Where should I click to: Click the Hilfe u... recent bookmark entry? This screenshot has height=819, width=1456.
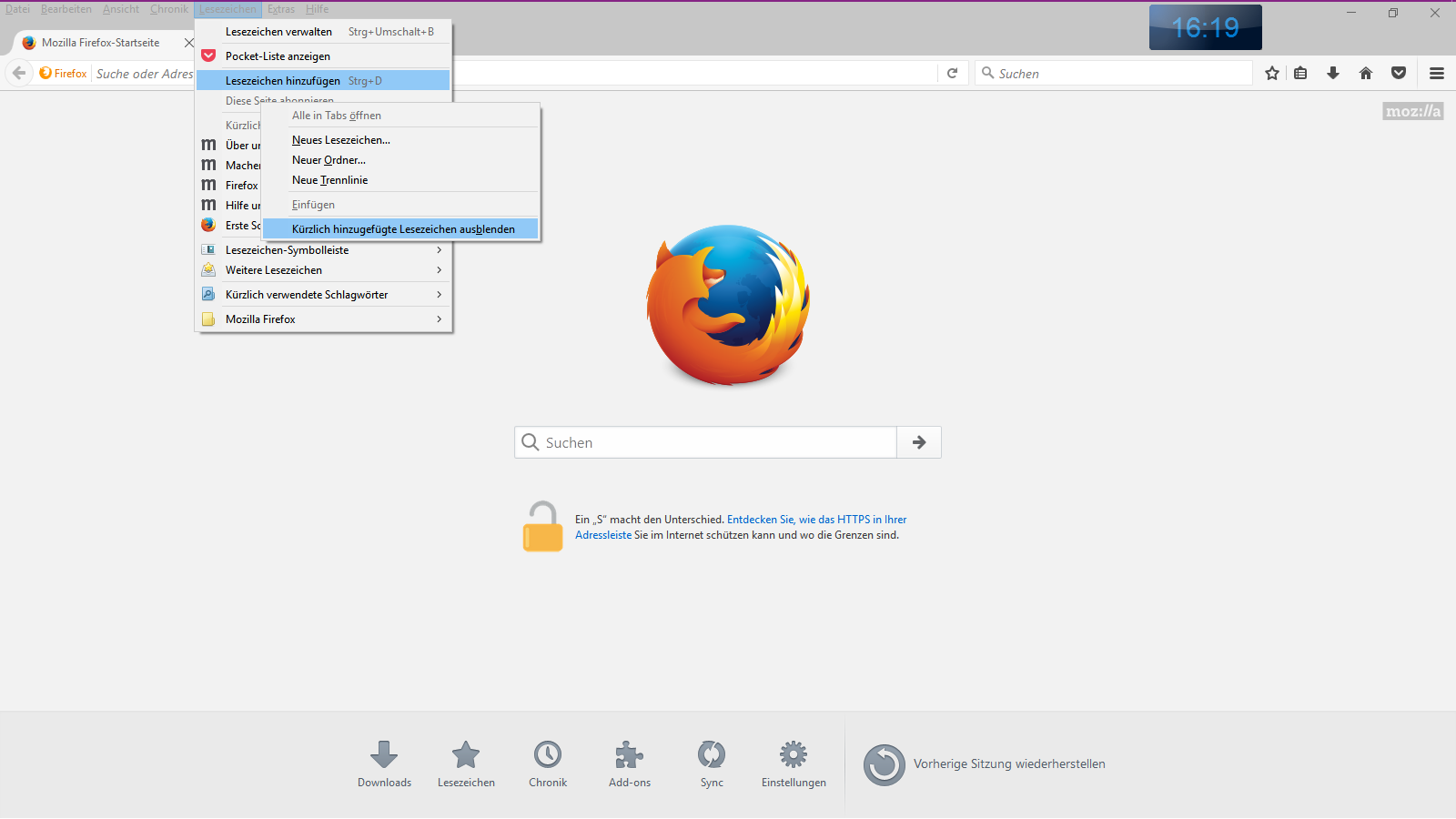229,206
